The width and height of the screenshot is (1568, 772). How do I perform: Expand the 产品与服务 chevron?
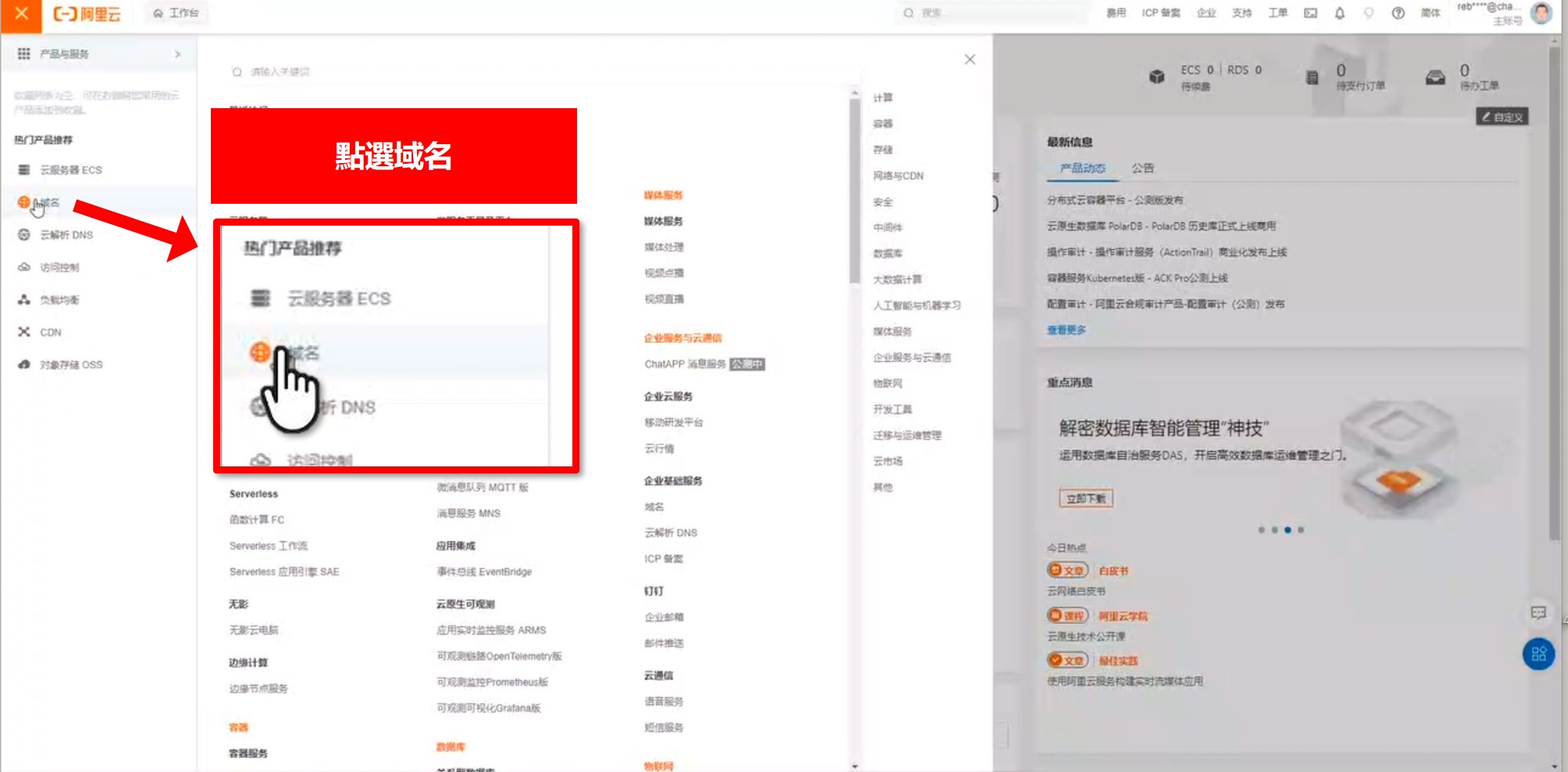pyautogui.click(x=178, y=54)
